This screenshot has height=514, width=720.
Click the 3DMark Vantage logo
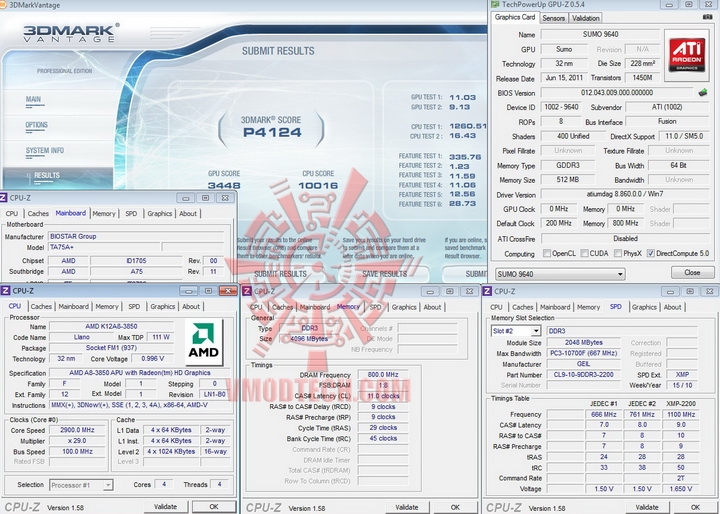tap(71, 33)
